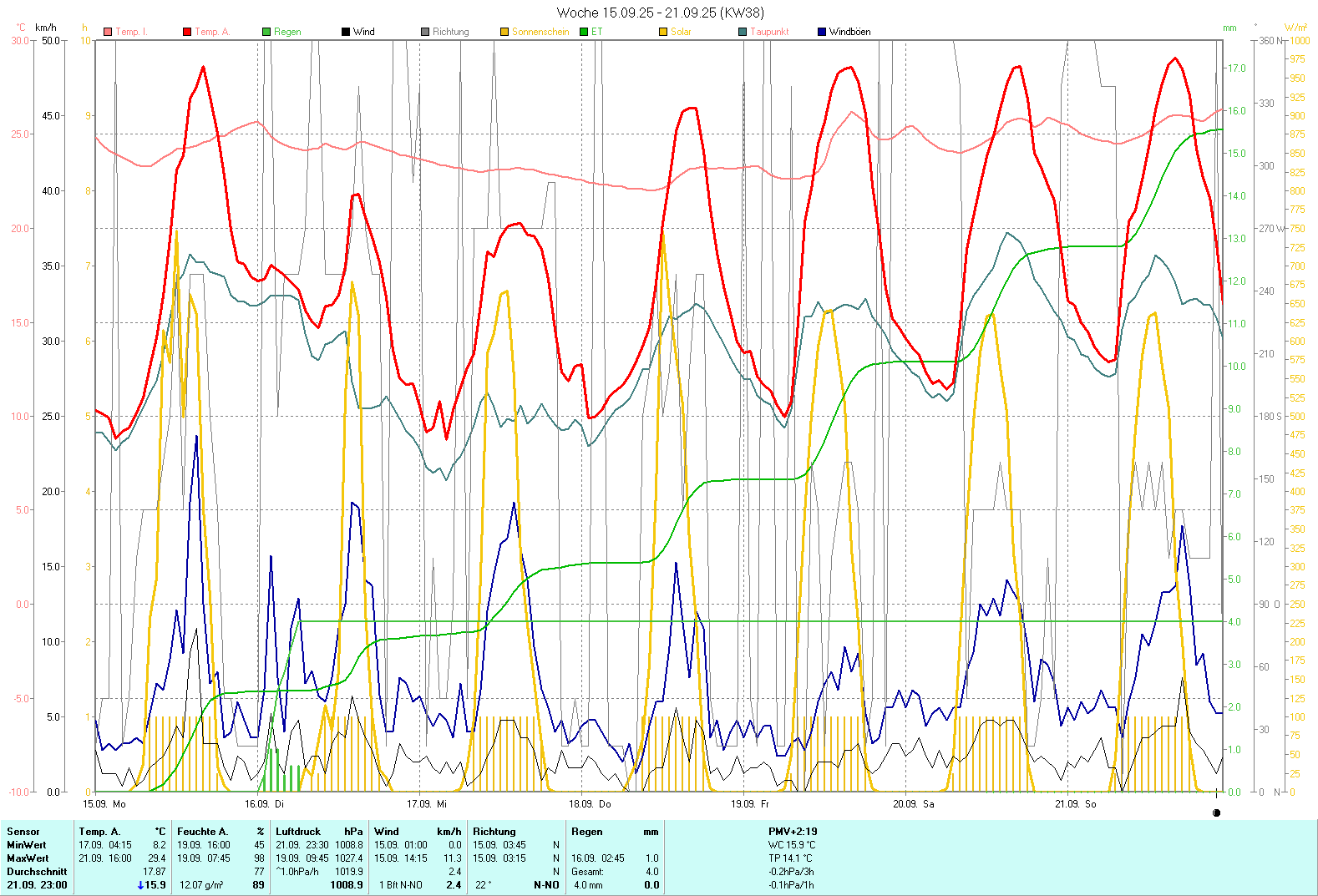
Task: Click the chart title Woche 15.09.25 - 21.09.25
Action: 660,13
